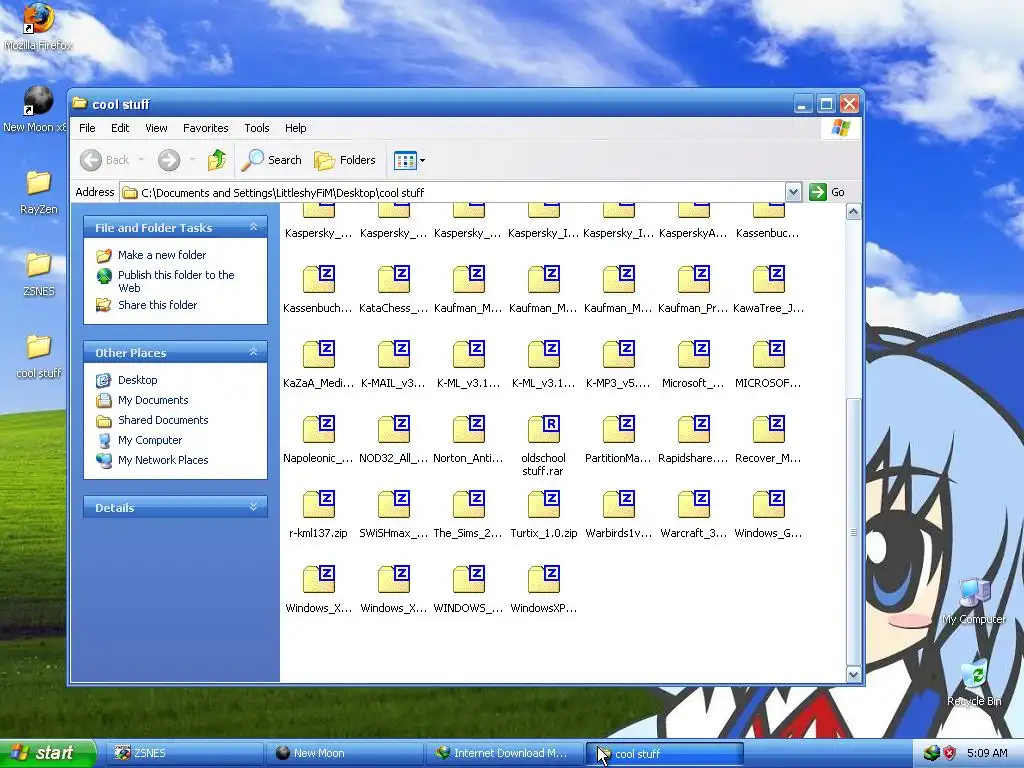
Task: Switch to New Moon taskbar button
Action: tap(345, 753)
